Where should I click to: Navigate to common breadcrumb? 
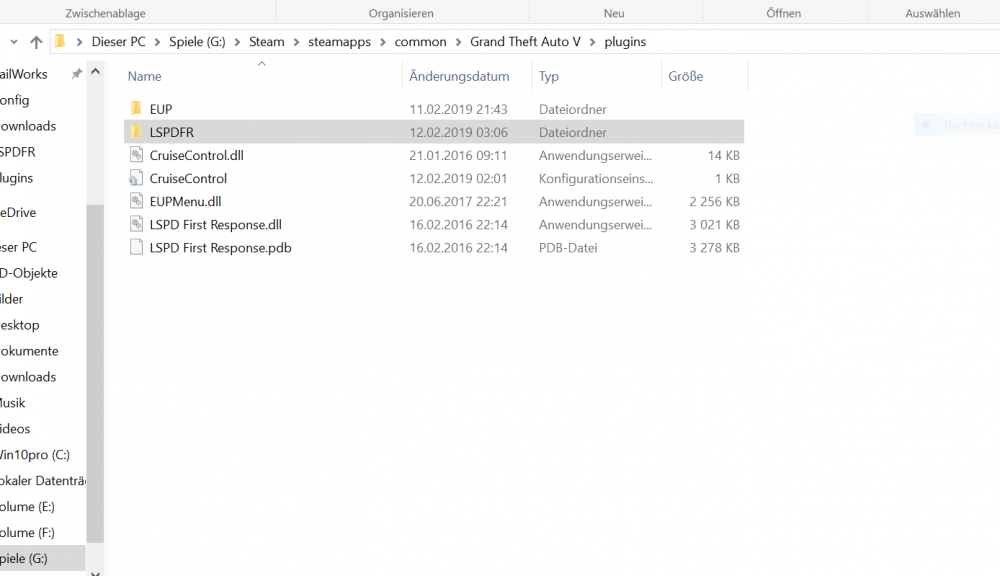[420, 41]
